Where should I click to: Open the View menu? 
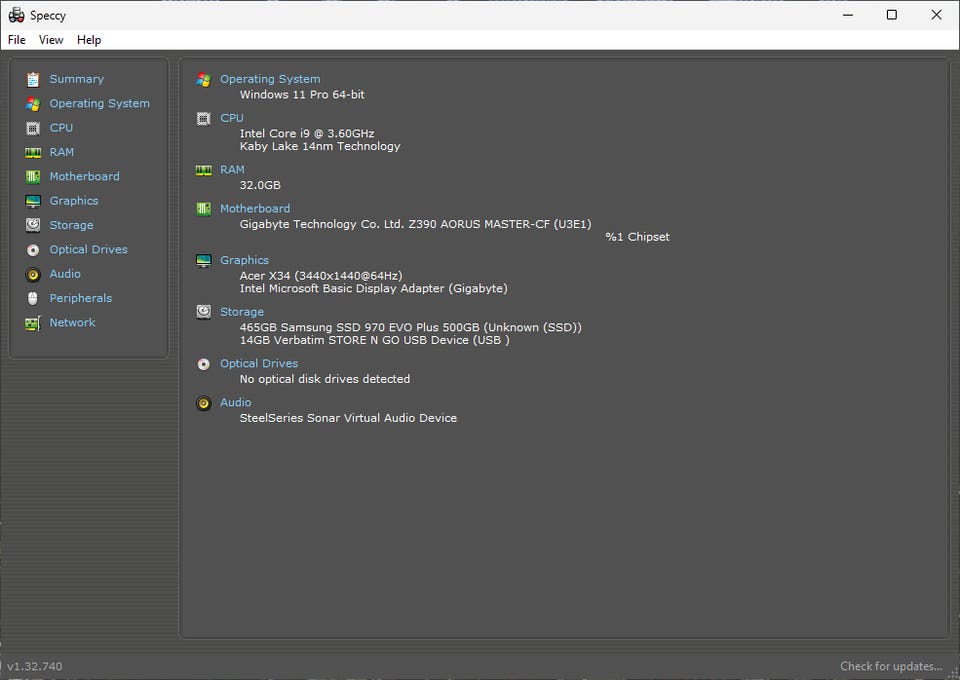pos(51,40)
